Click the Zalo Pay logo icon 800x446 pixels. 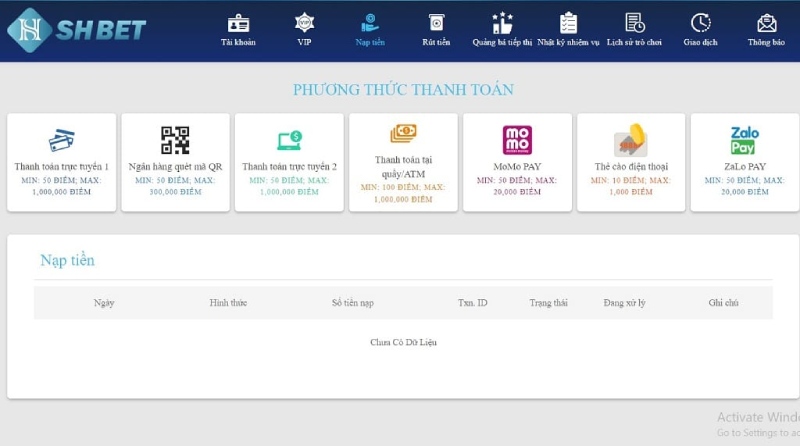pyautogui.click(x=745, y=140)
